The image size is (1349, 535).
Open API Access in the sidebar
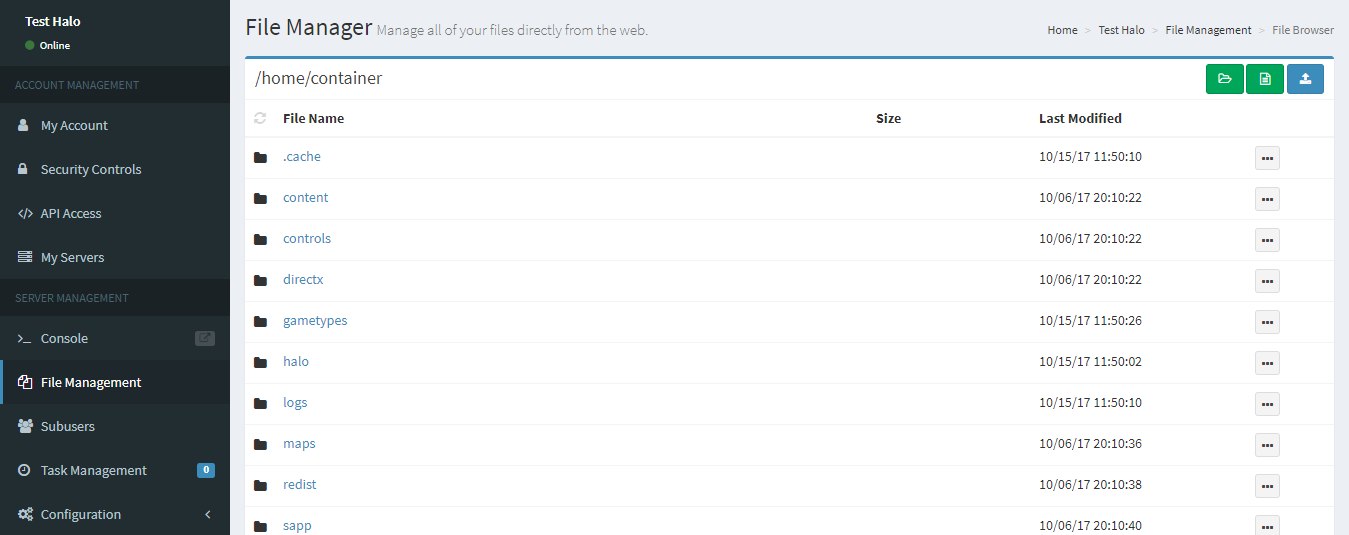pos(71,214)
